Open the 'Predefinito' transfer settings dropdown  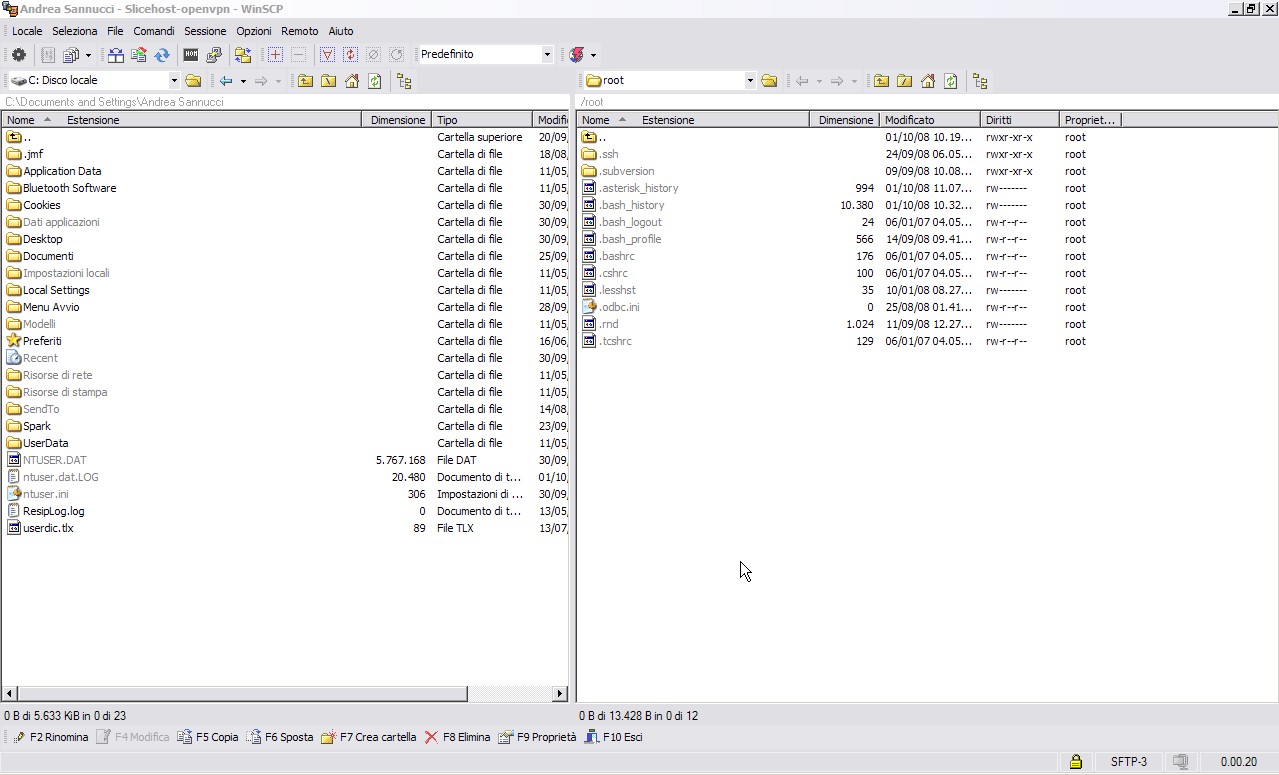point(547,55)
